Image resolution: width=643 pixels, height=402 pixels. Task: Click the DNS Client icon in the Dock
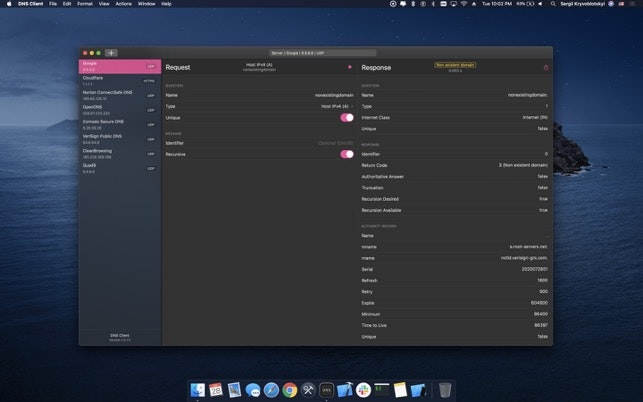[x=326, y=390]
